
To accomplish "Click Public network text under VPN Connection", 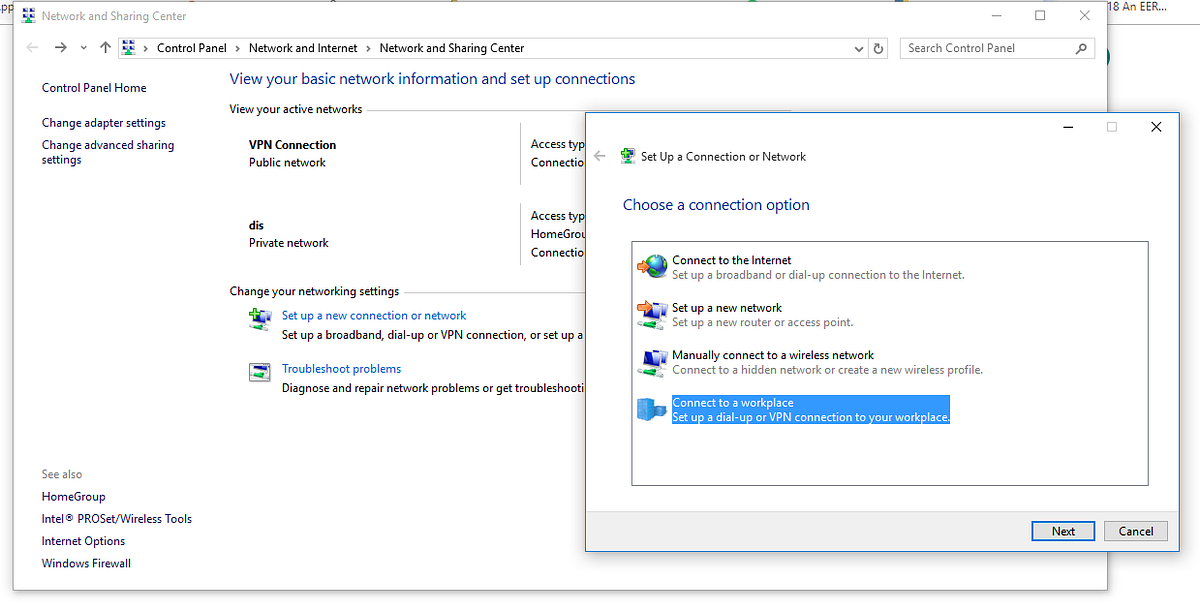I will [287, 162].
